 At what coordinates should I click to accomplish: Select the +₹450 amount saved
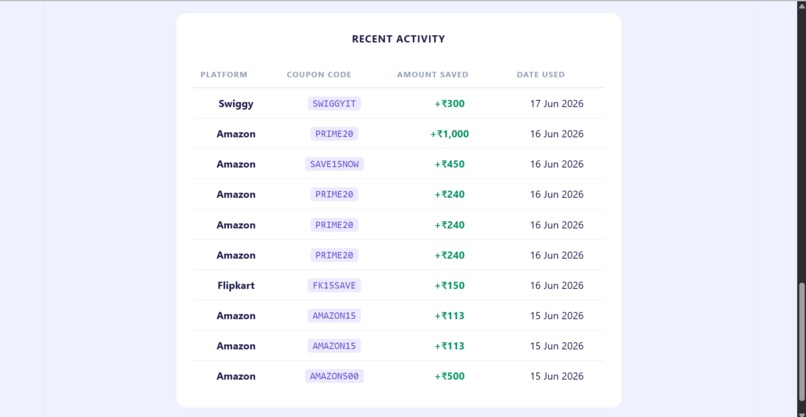click(449, 165)
